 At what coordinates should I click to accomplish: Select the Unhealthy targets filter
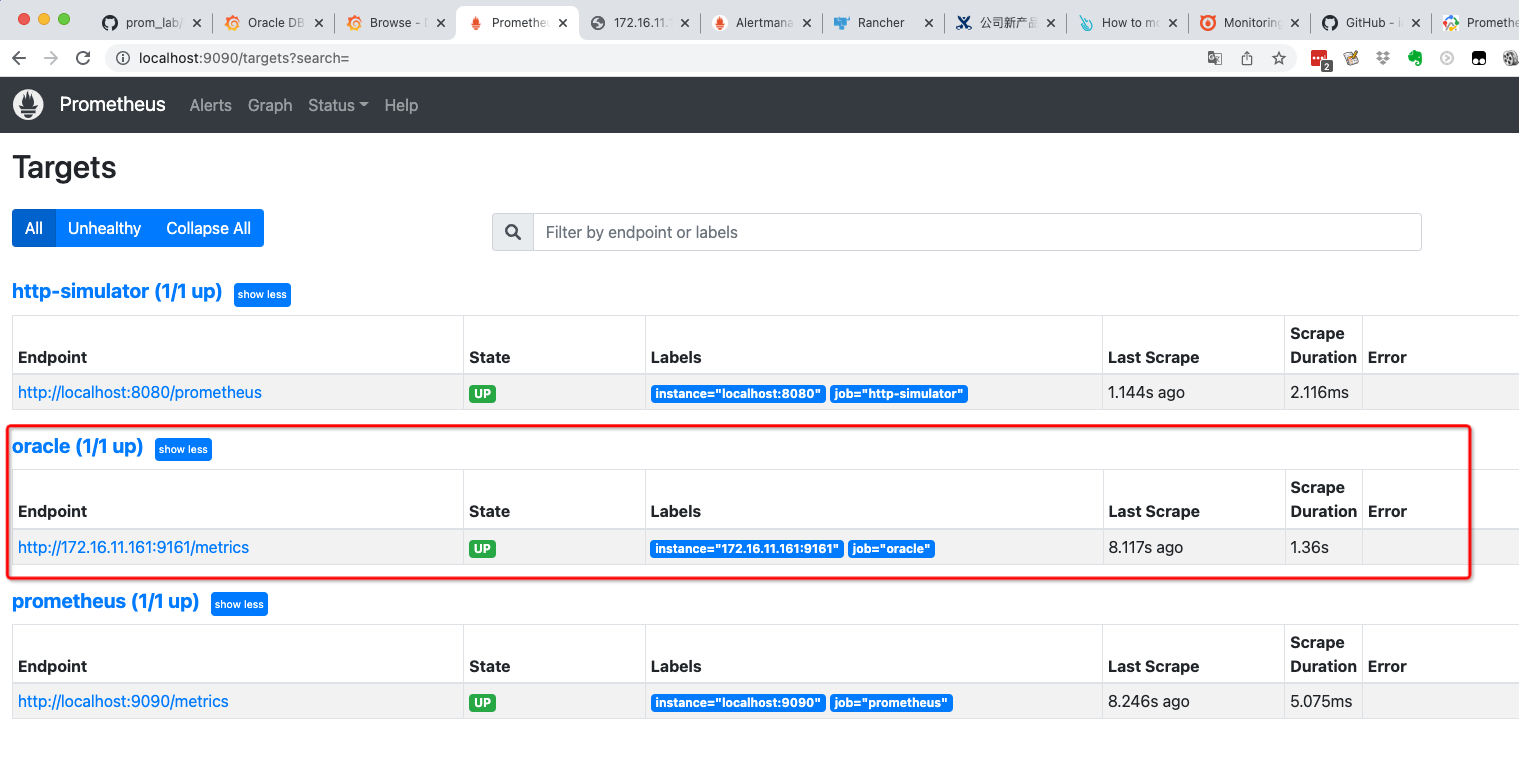click(104, 228)
